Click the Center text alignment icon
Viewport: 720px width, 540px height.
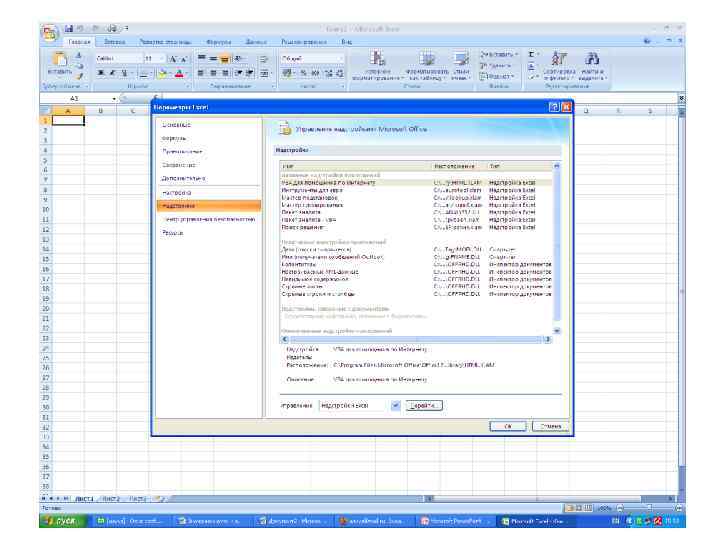[x=213, y=73]
